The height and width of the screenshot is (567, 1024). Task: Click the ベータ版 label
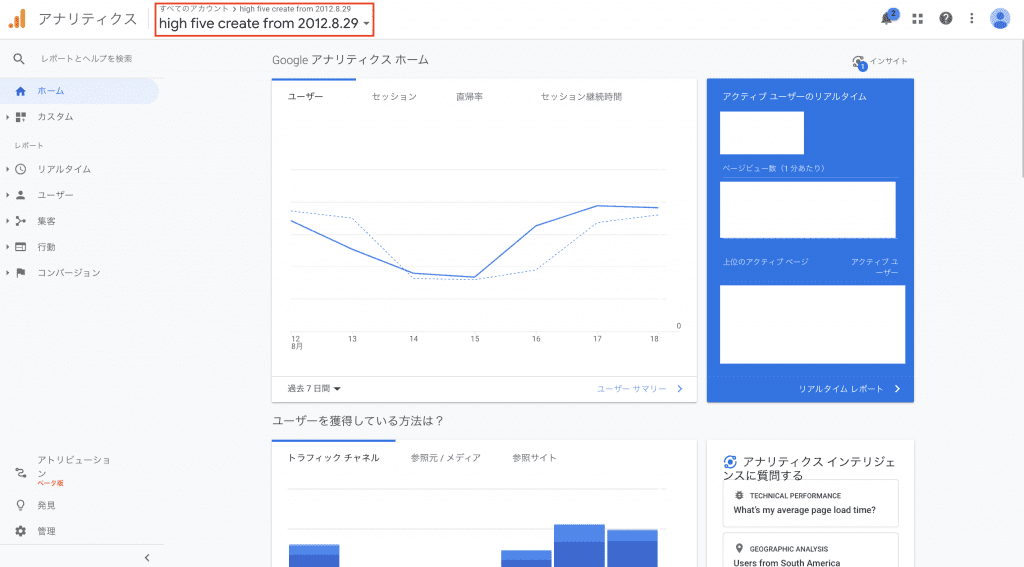pyautogui.click(x=50, y=483)
